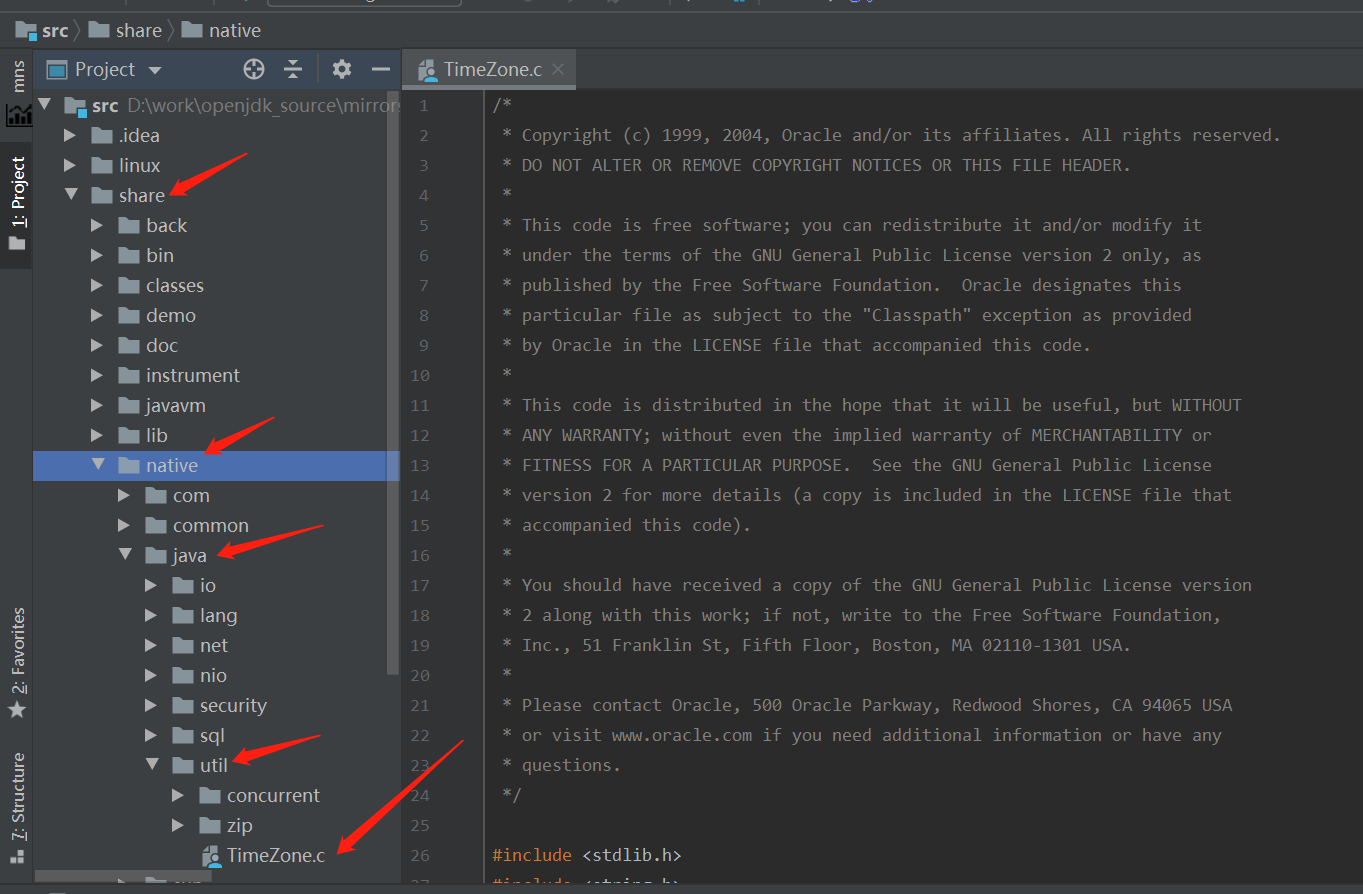Click the collapse all icon in Project panel

(293, 69)
